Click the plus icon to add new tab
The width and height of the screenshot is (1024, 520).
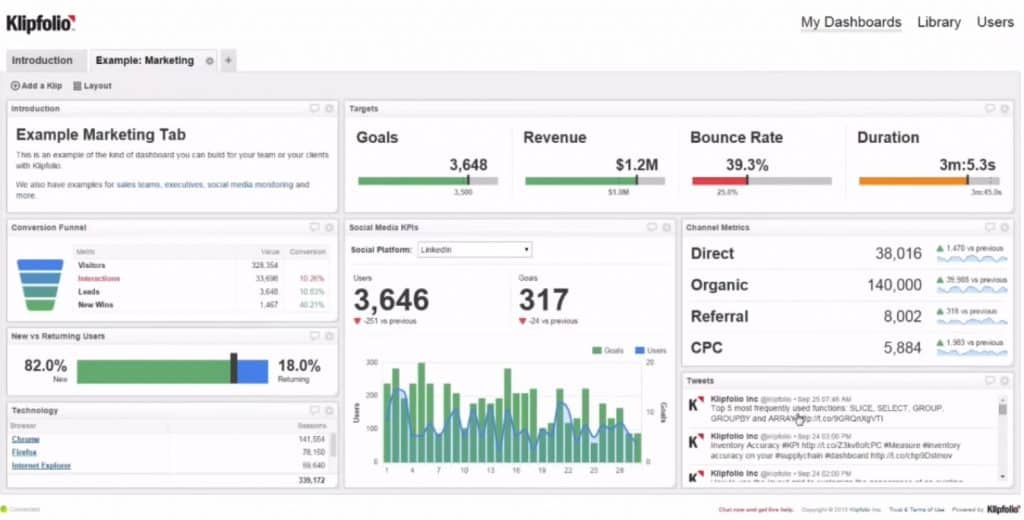click(228, 61)
